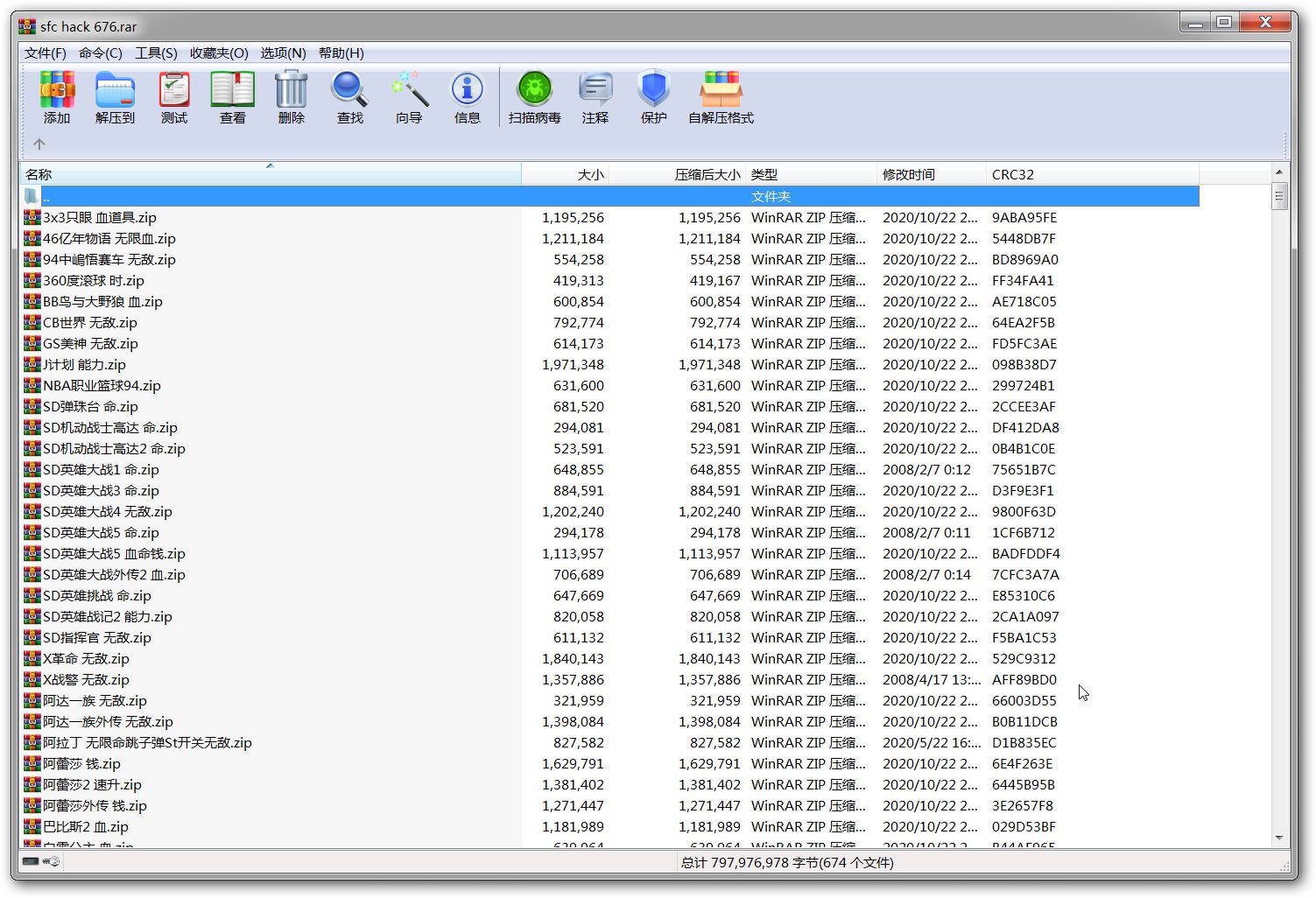Click the WinRAR icon in title bar
Screen dimensions: 1316x898
[x=27, y=26]
